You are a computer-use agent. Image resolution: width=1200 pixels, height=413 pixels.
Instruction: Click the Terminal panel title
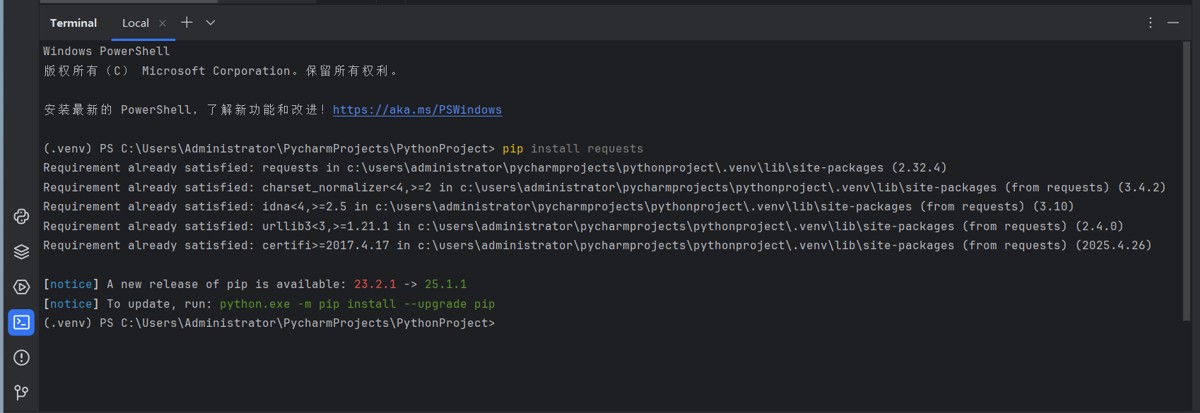73,22
